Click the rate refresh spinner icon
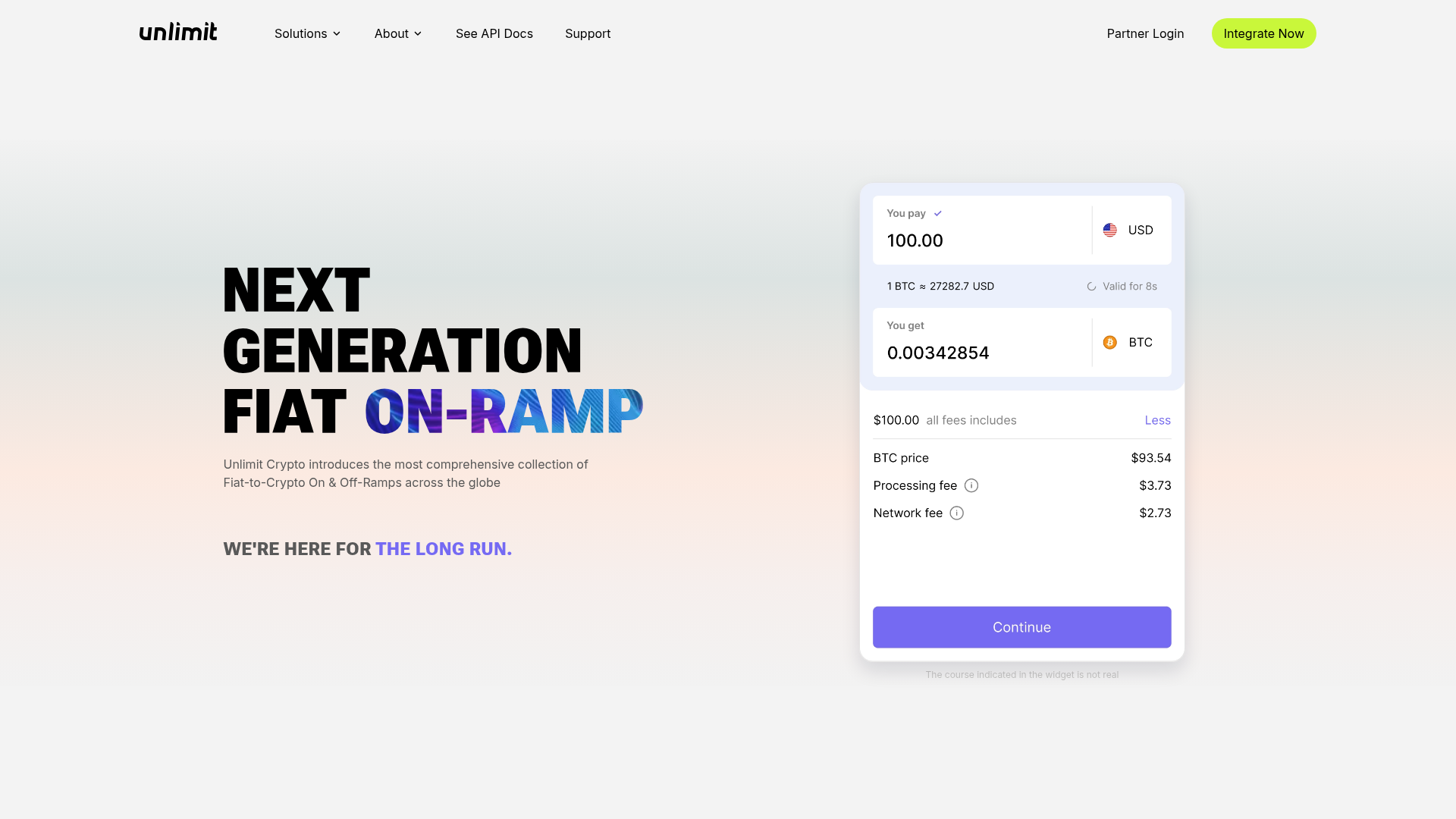The height and width of the screenshot is (819, 1456). [x=1091, y=286]
